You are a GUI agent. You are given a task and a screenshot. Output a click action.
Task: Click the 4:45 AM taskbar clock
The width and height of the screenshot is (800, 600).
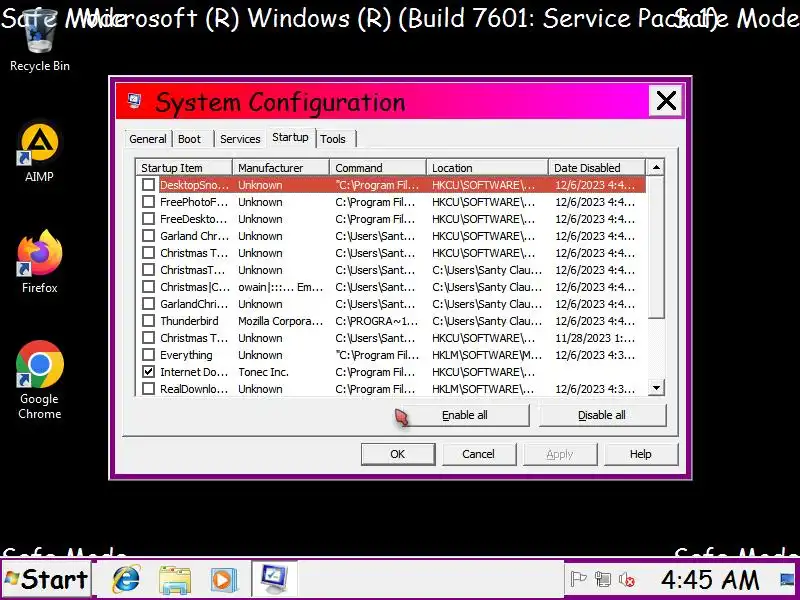click(x=710, y=580)
